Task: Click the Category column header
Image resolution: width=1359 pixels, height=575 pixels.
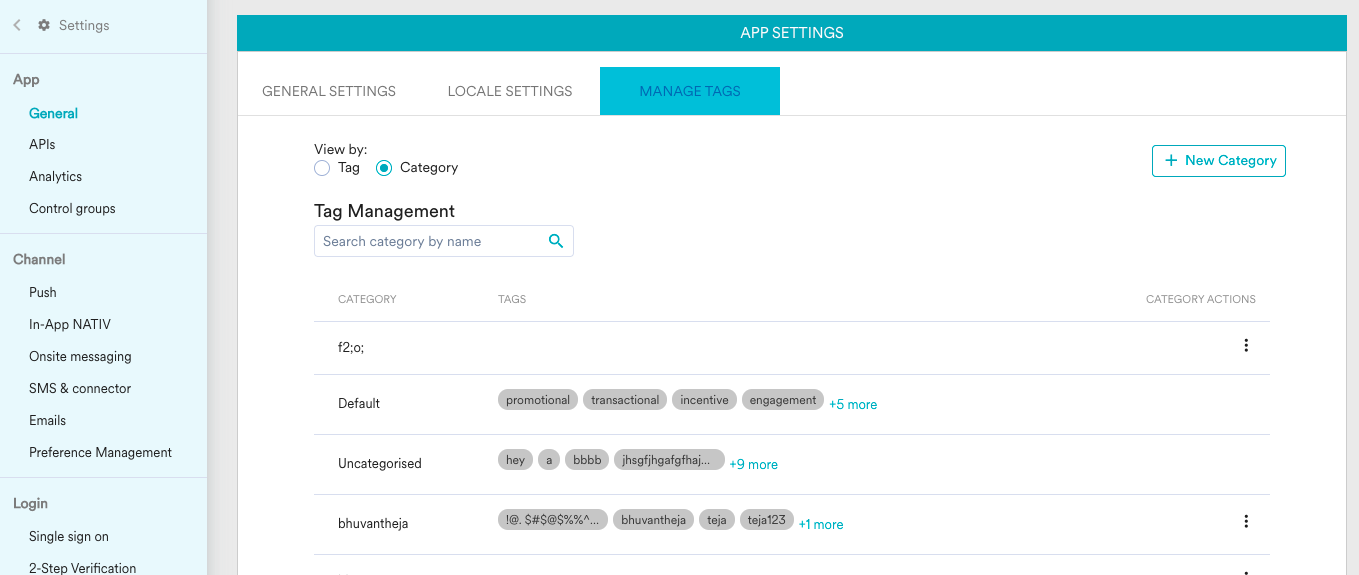Action: click(x=367, y=299)
